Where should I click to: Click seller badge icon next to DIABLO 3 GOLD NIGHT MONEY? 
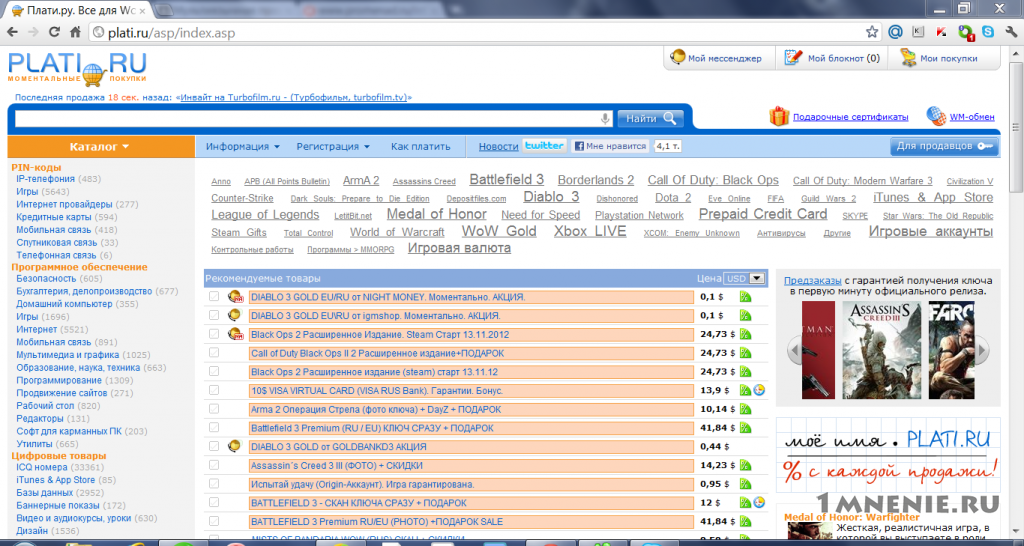pyautogui.click(x=235, y=297)
